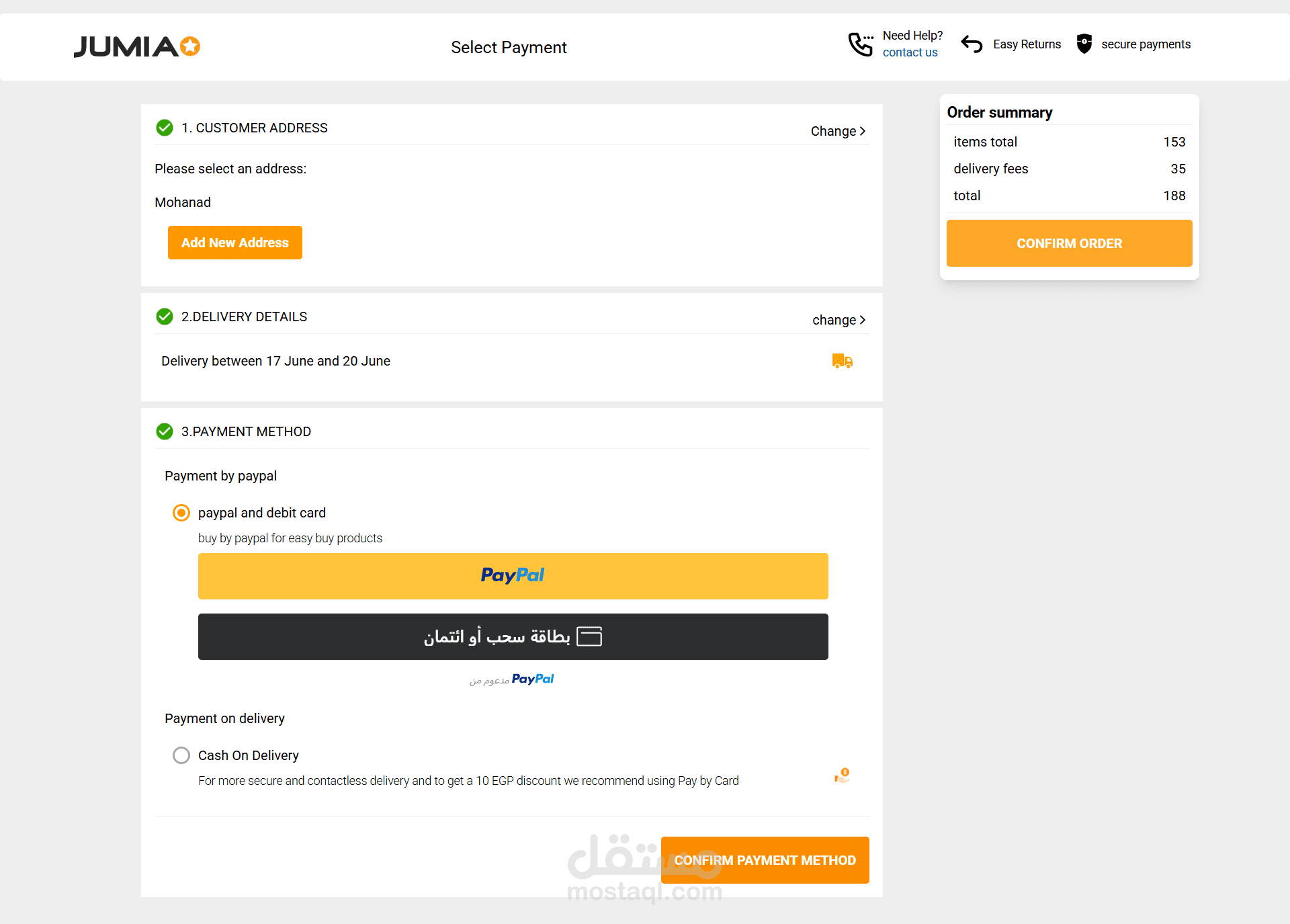Image resolution: width=1290 pixels, height=924 pixels.
Task: Click the Easy Returns arrow icon
Action: (972, 44)
